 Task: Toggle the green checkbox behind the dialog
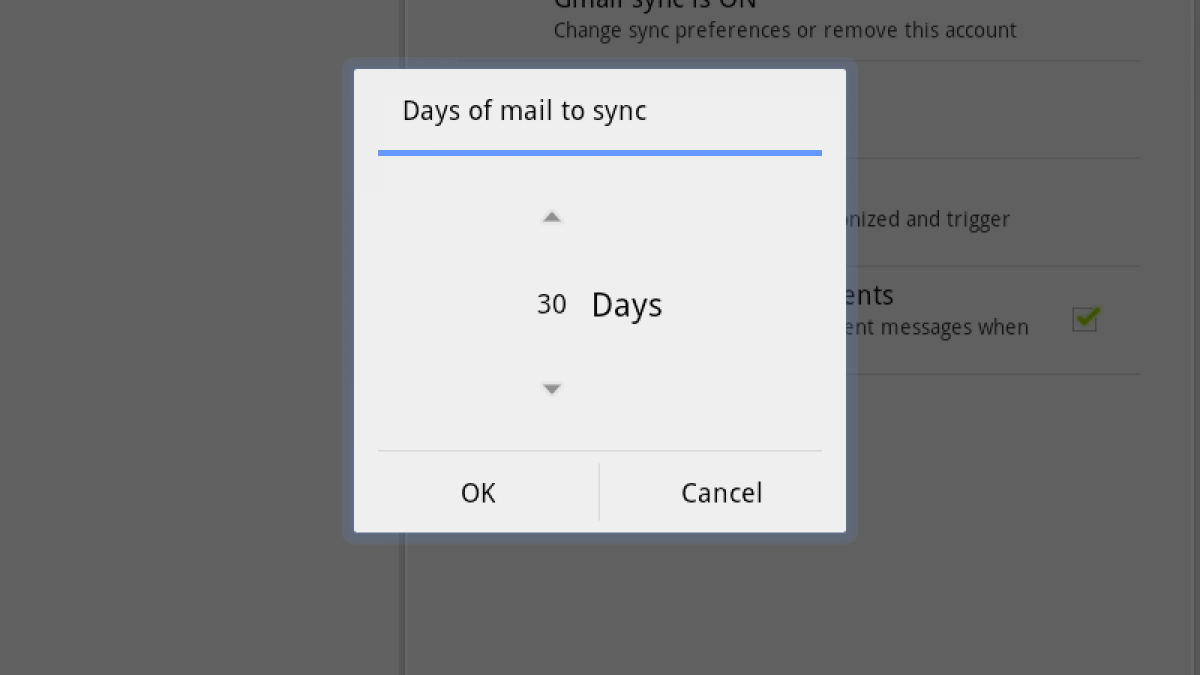tap(1085, 319)
